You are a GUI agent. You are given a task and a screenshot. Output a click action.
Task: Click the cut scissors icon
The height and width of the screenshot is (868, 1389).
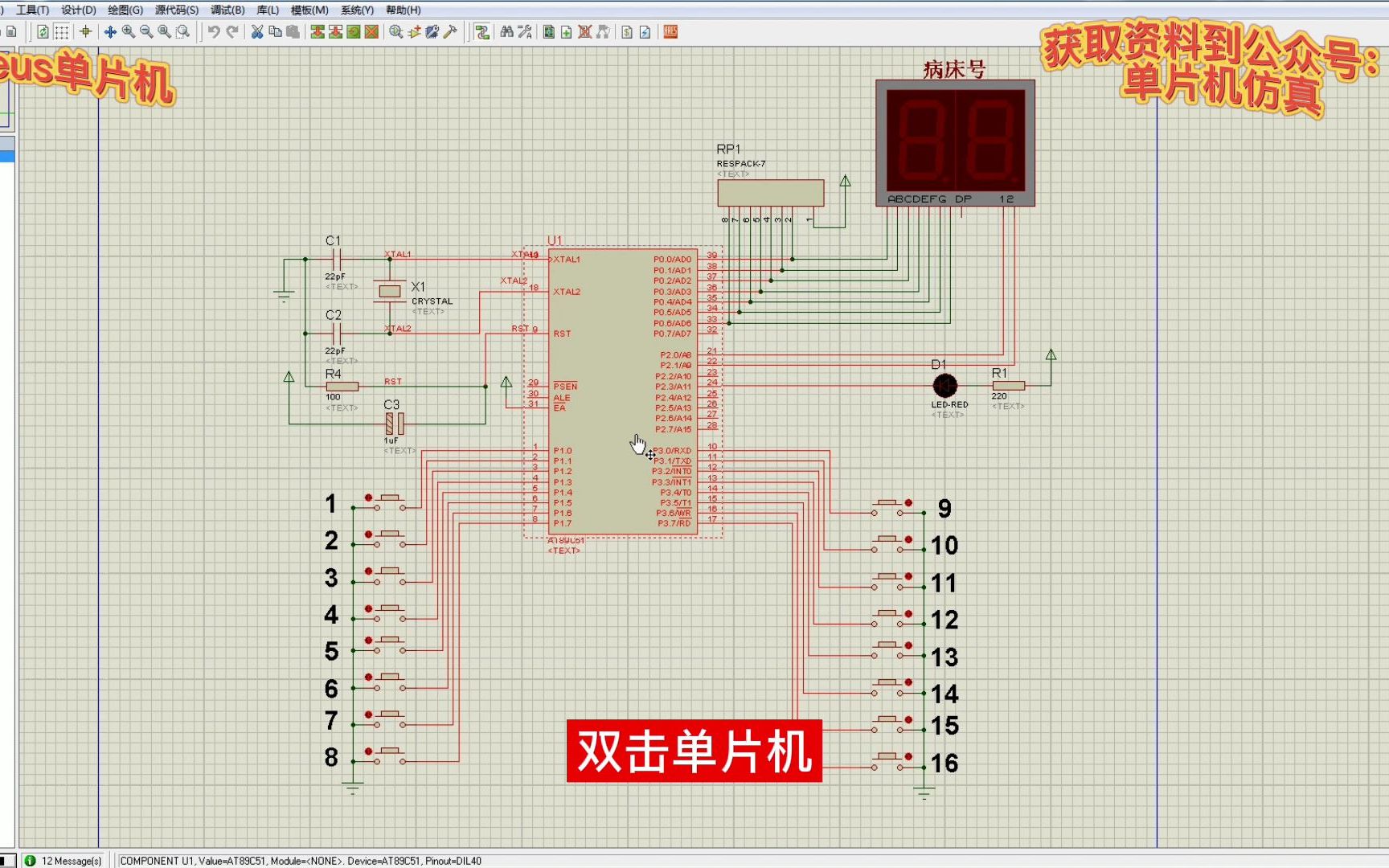point(257,31)
